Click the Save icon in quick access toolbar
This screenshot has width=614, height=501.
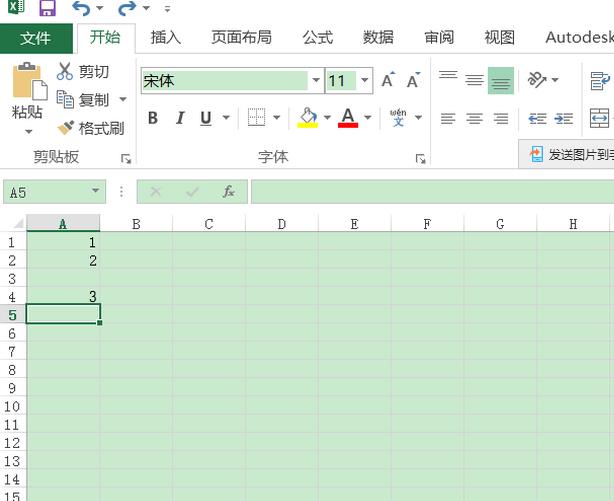pos(47,7)
